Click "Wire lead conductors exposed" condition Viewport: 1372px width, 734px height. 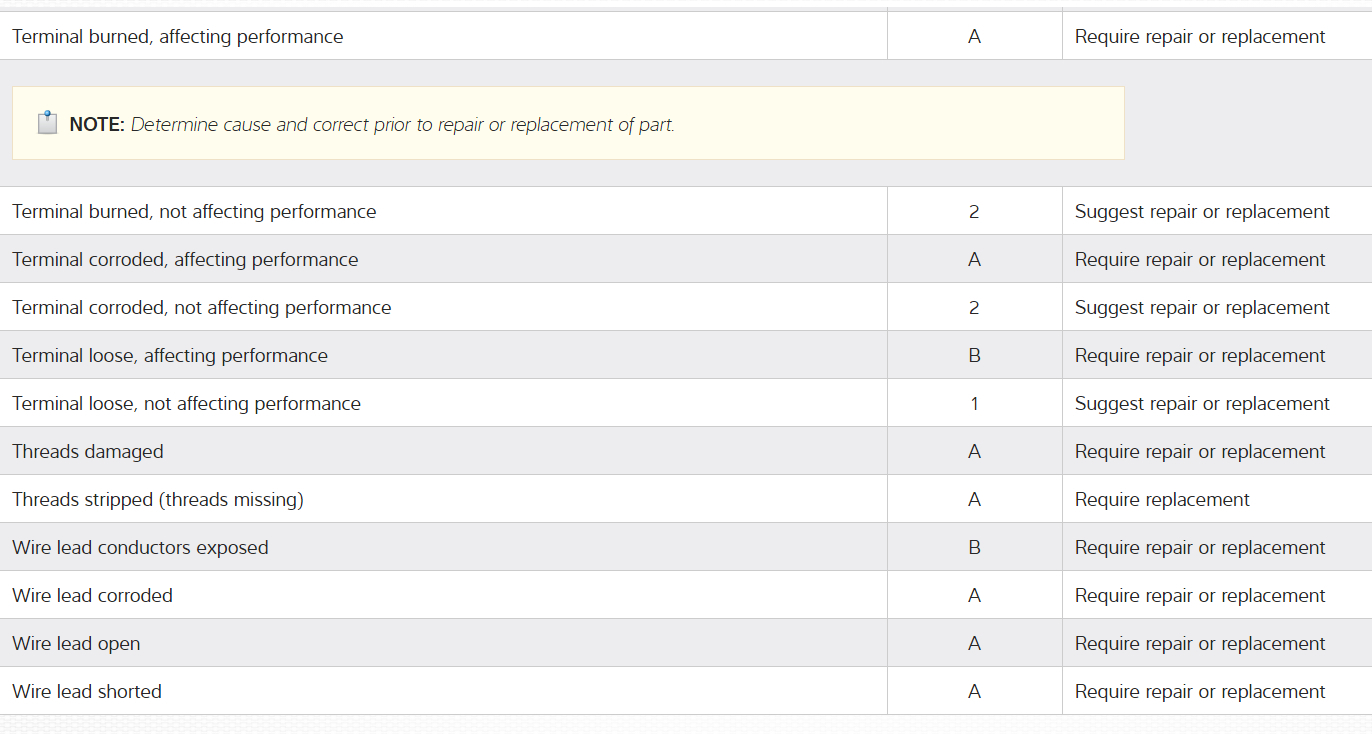(140, 548)
